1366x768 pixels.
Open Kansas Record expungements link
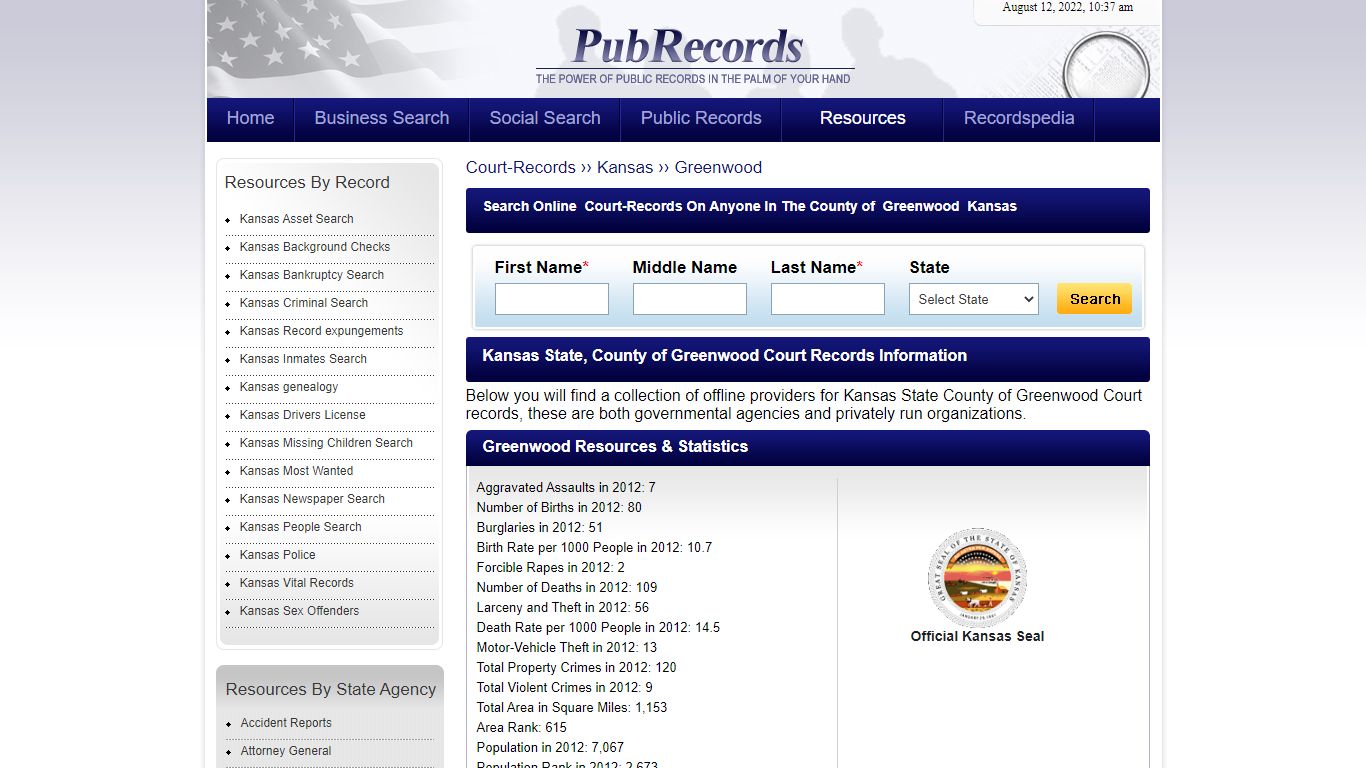tap(322, 331)
